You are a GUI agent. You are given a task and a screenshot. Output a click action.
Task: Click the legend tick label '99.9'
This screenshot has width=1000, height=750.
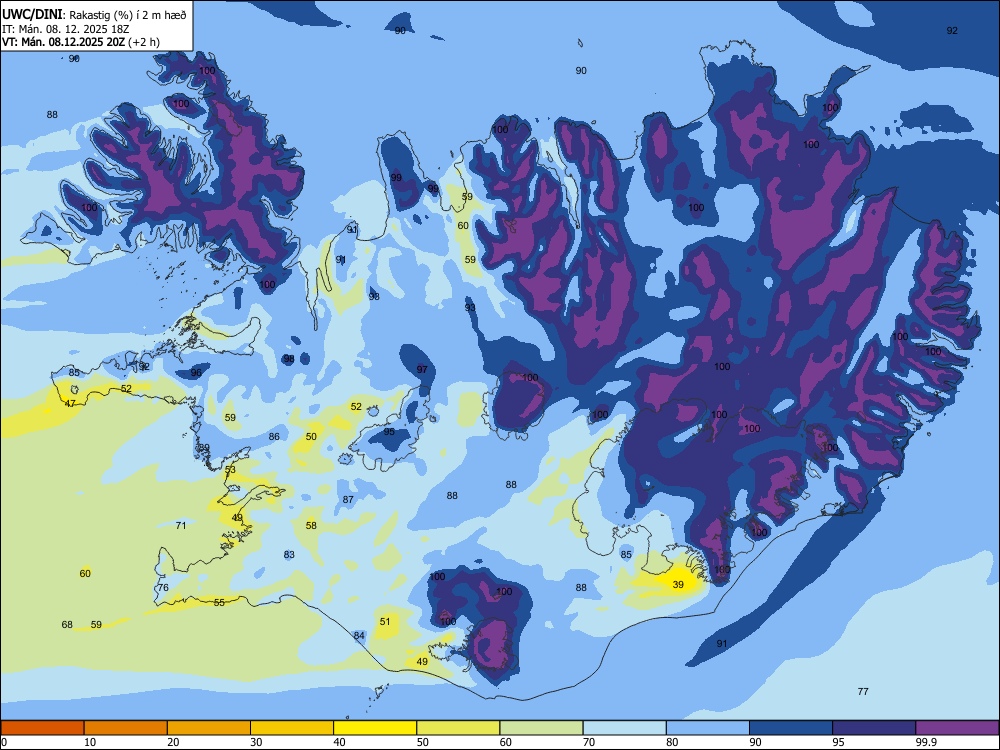point(926,742)
